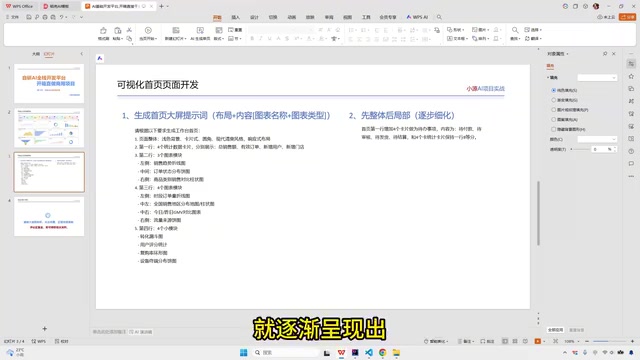Click the Cut scissors icon
Viewport: 640px width, 360px height.
pyautogui.click(x=129, y=30)
